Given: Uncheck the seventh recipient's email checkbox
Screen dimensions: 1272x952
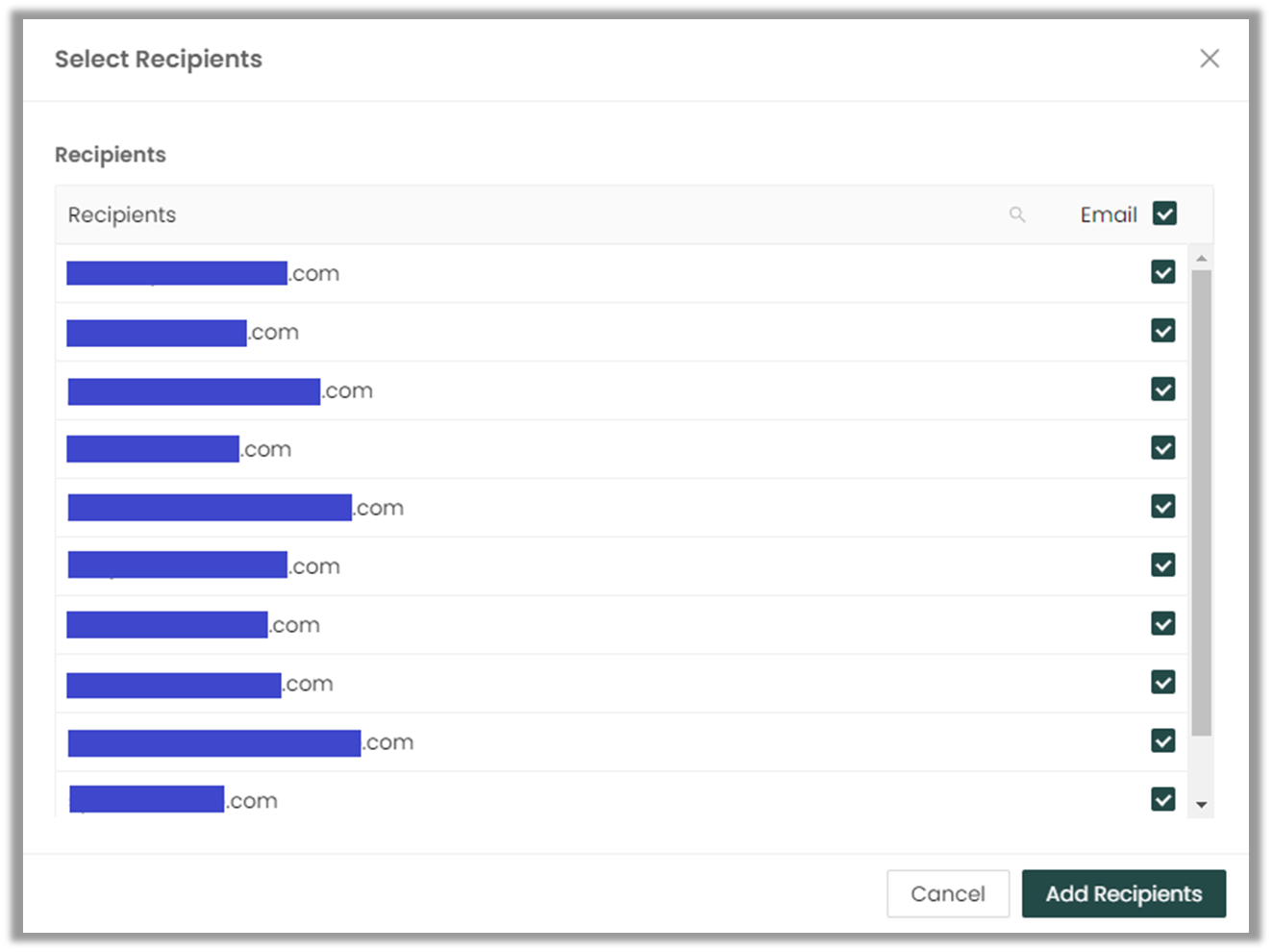Looking at the screenshot, I should pyautogui.click(x=1163, y=624).
